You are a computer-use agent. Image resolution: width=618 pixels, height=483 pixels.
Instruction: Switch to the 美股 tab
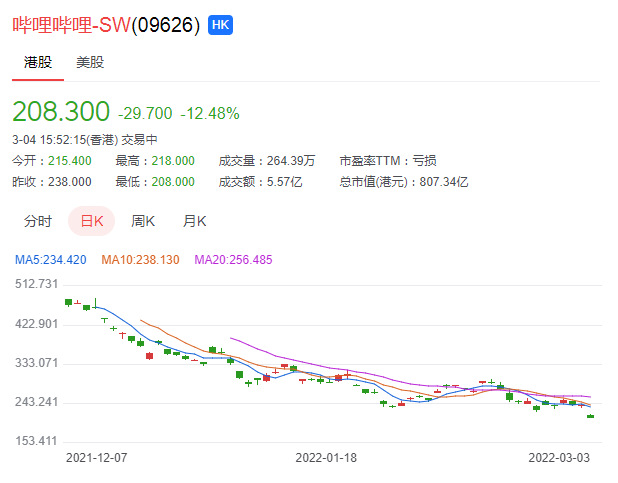(x=90, y=62)
